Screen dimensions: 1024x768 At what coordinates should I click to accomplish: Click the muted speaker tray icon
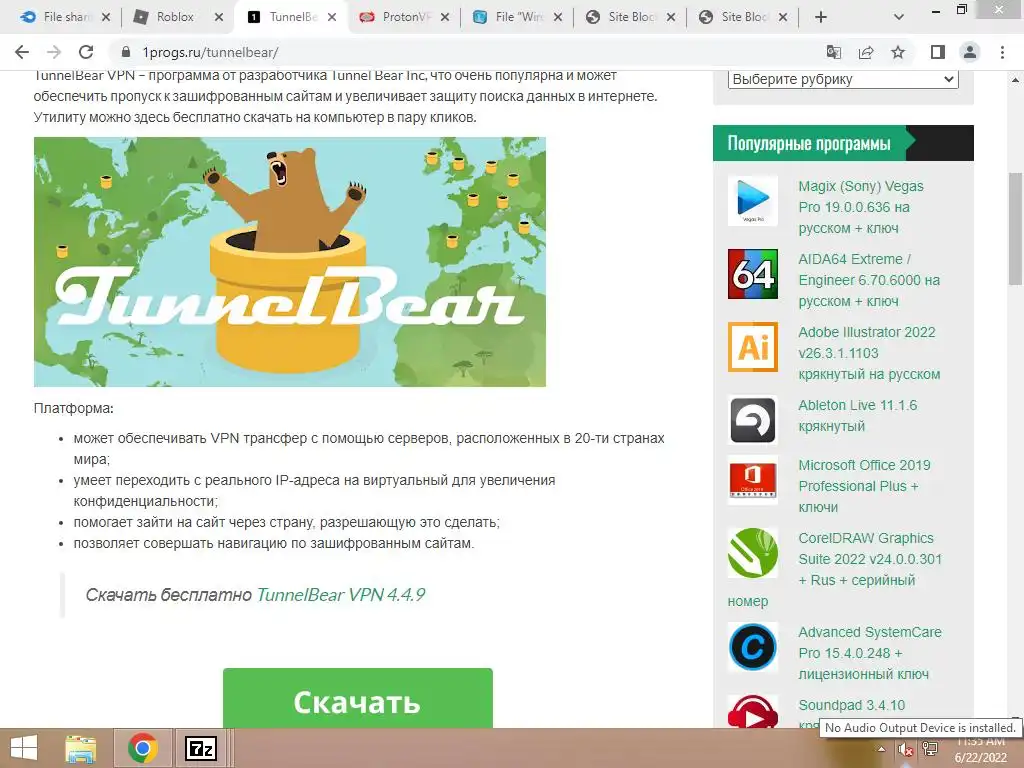click(x=906, y=749)
